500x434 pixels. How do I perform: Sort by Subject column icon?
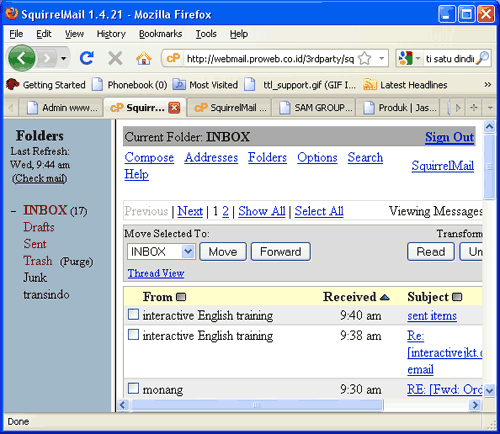tap(458, 297)
